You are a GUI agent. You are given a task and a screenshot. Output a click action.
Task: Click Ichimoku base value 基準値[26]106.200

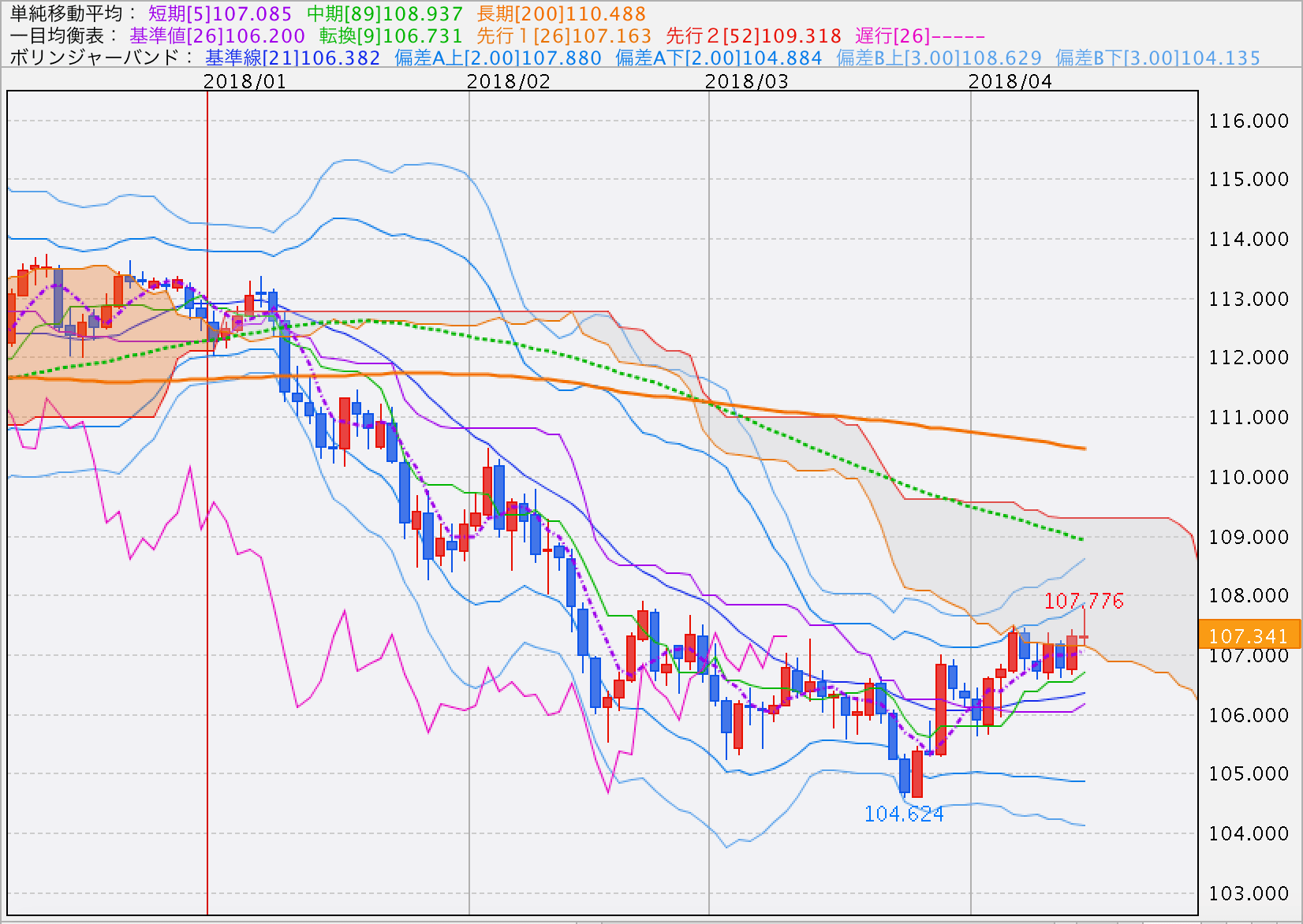[217, 35]
